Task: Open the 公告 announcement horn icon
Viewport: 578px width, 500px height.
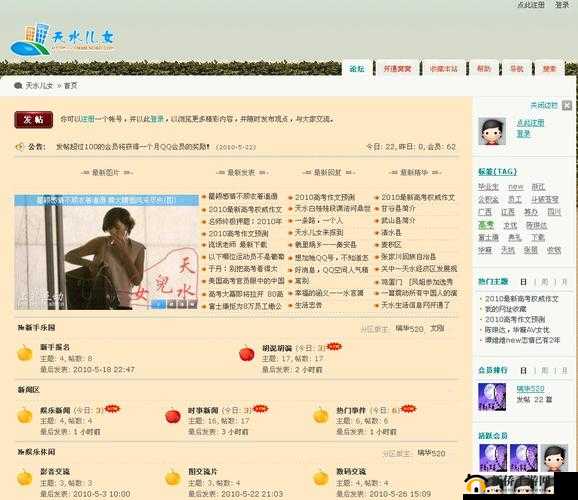Action: (x=20, y=147)
